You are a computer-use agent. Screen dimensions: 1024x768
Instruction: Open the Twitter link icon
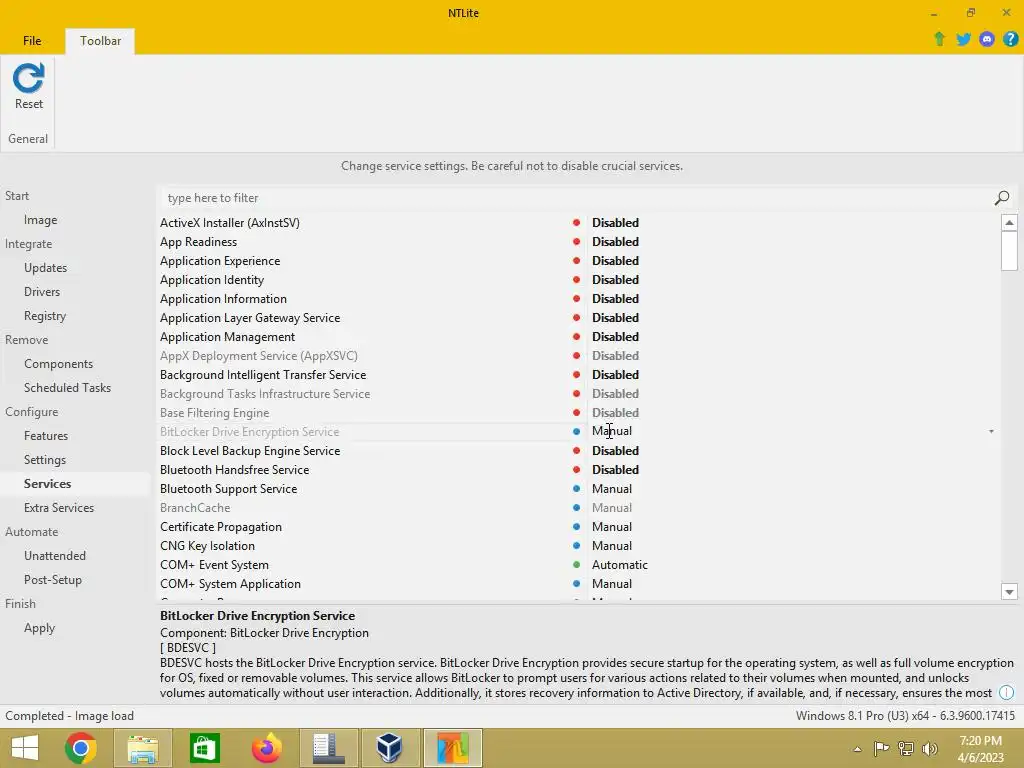point(963,39)
